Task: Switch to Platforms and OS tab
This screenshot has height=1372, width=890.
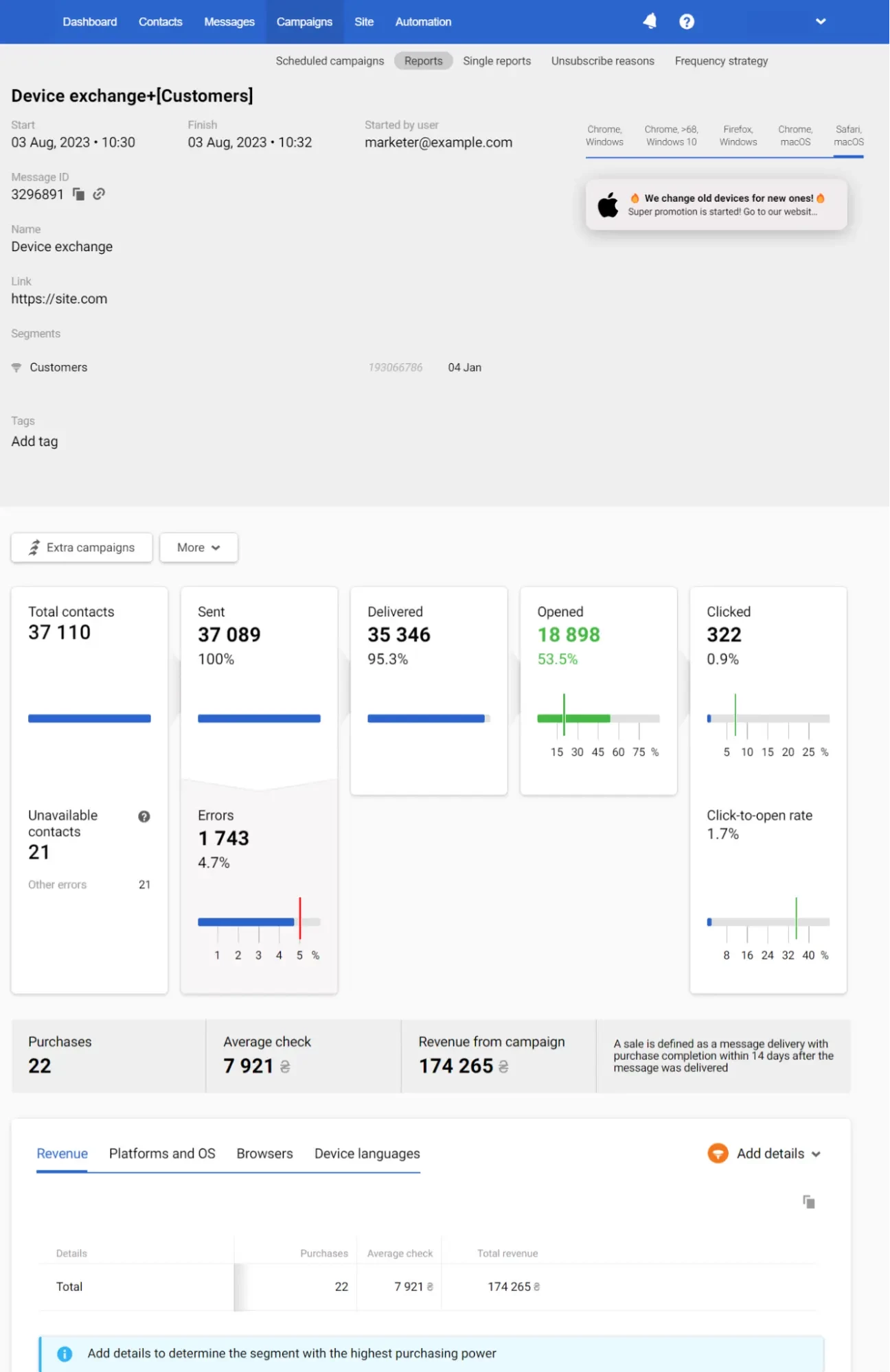Action: (162, 1154)
